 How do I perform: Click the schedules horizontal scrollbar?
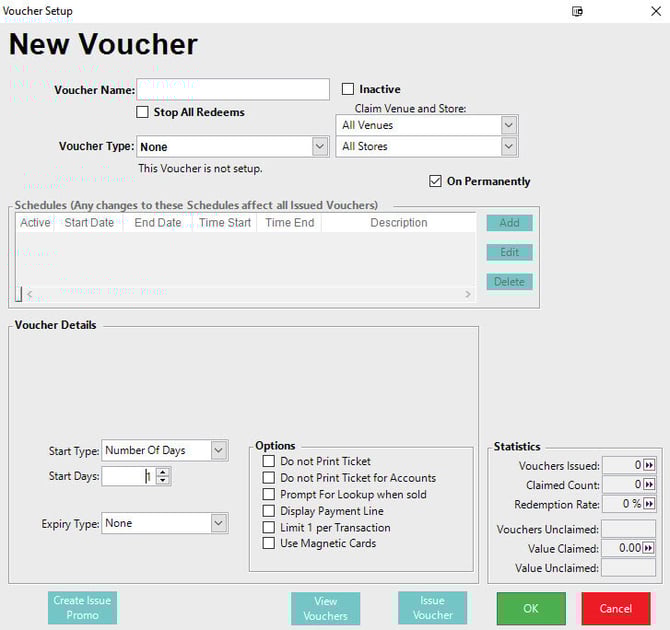click(245, 294)
